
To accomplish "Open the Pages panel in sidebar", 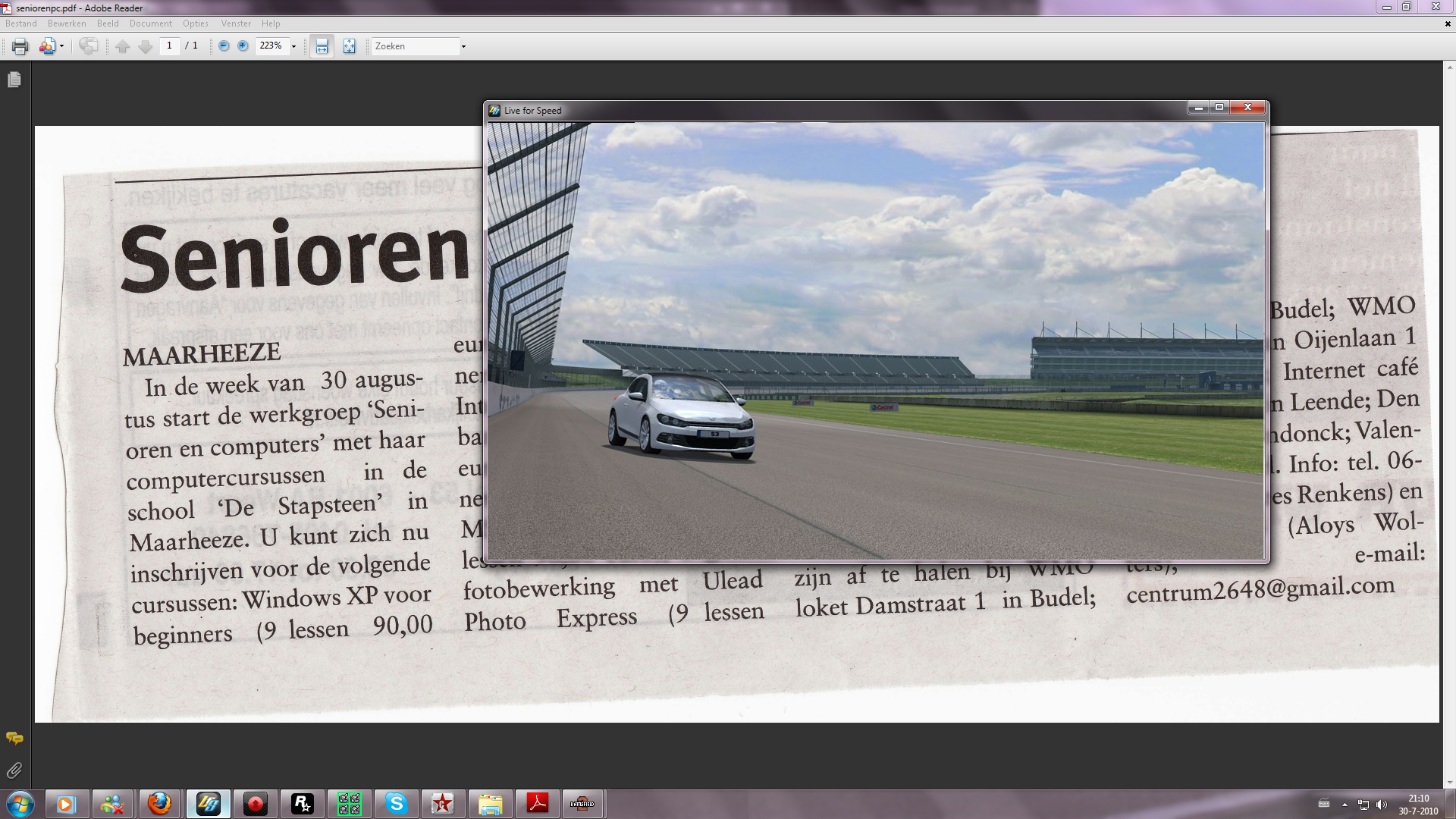I will coord(14,80).
